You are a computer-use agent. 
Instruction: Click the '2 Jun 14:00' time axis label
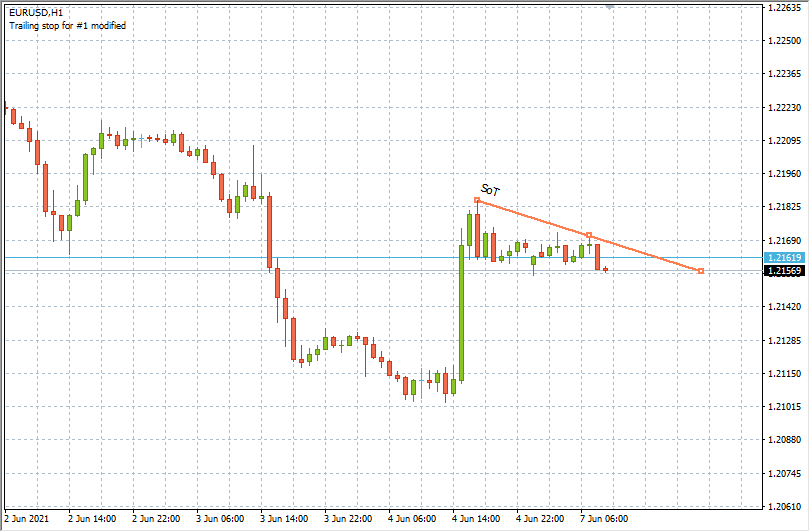click(x=92, y=519)
